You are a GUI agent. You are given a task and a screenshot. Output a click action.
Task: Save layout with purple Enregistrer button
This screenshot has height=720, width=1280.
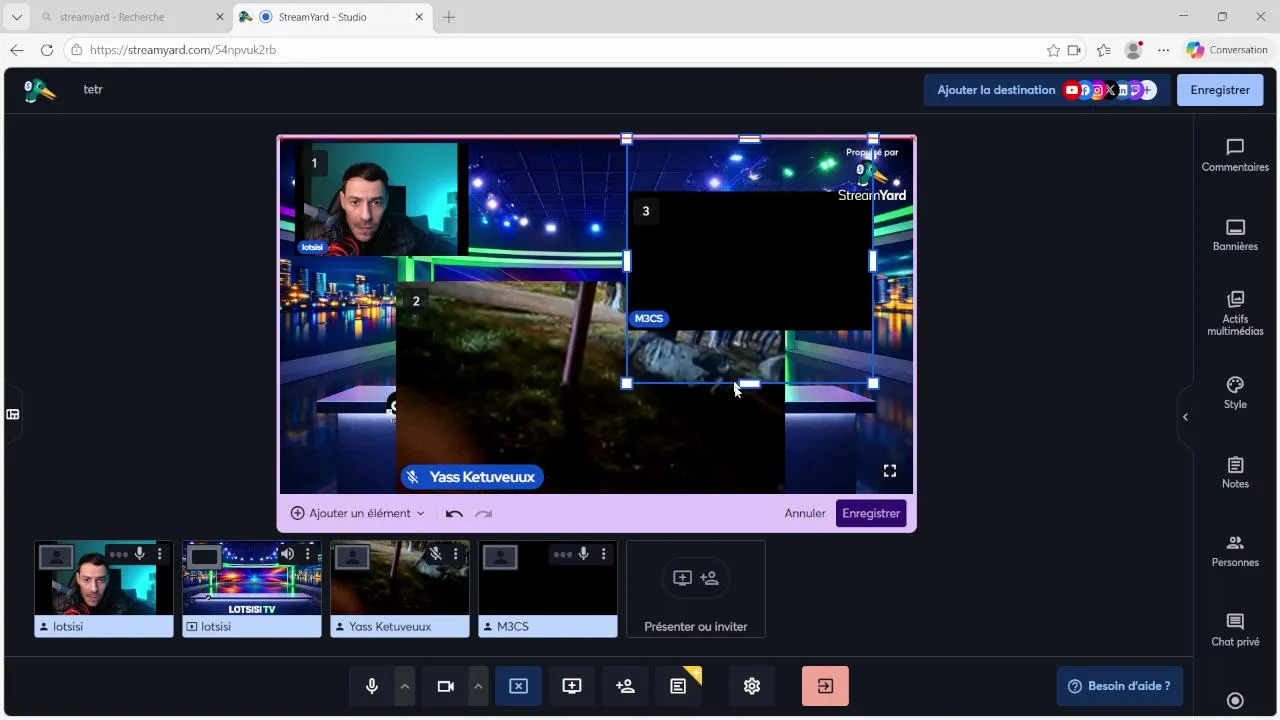tap(871, 513)
